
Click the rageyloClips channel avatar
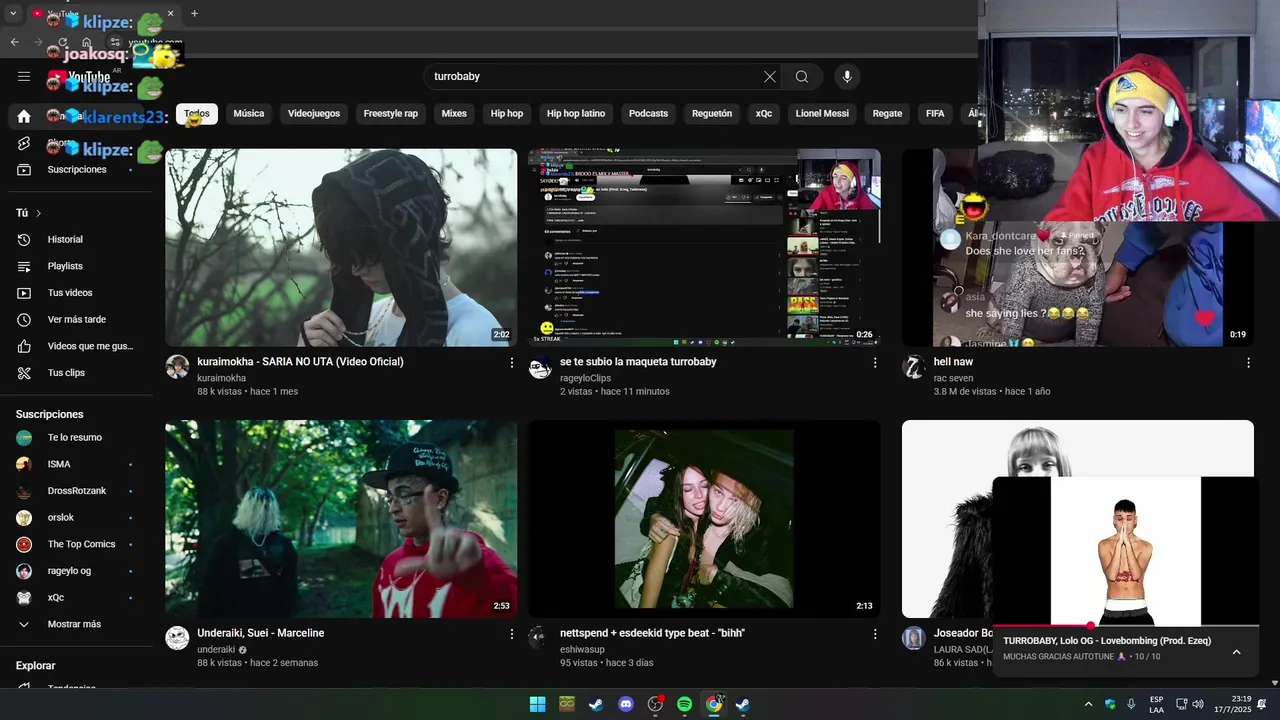click(x=540, y=367)
